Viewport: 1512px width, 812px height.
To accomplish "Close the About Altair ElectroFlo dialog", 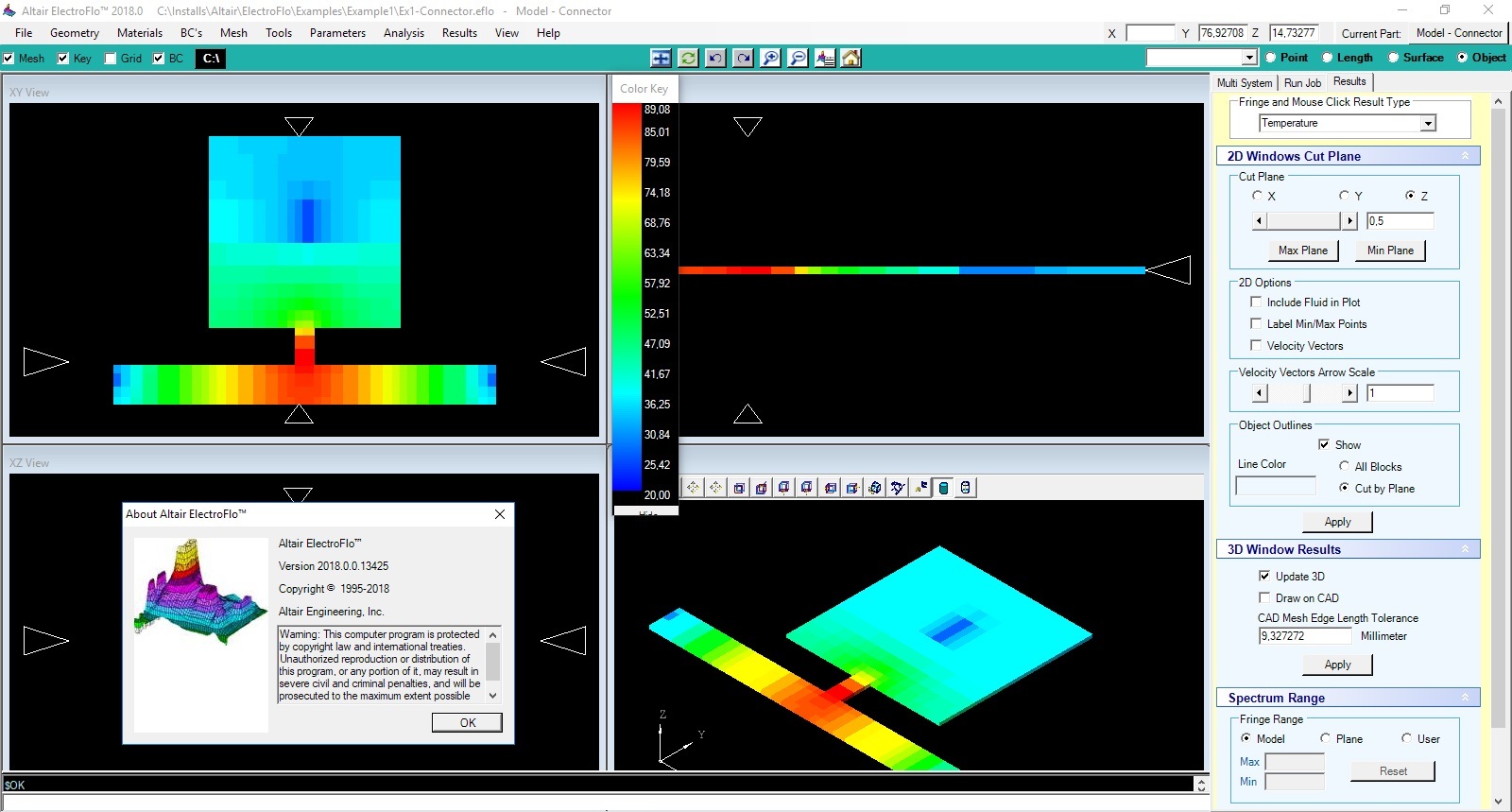I will [500, 514].
